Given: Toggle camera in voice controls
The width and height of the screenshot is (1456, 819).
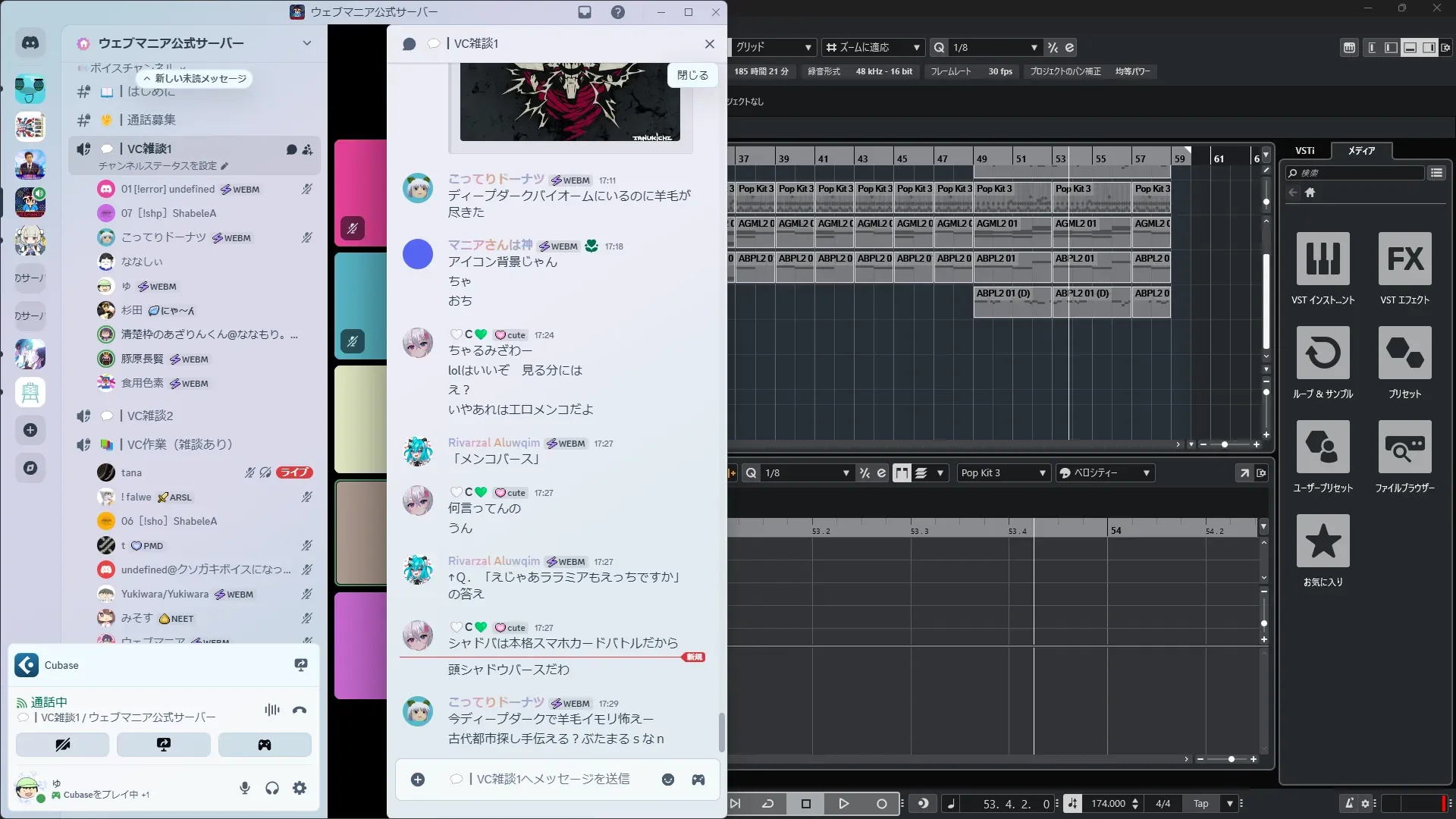Looking at the screenshot, I should [62, 745].
